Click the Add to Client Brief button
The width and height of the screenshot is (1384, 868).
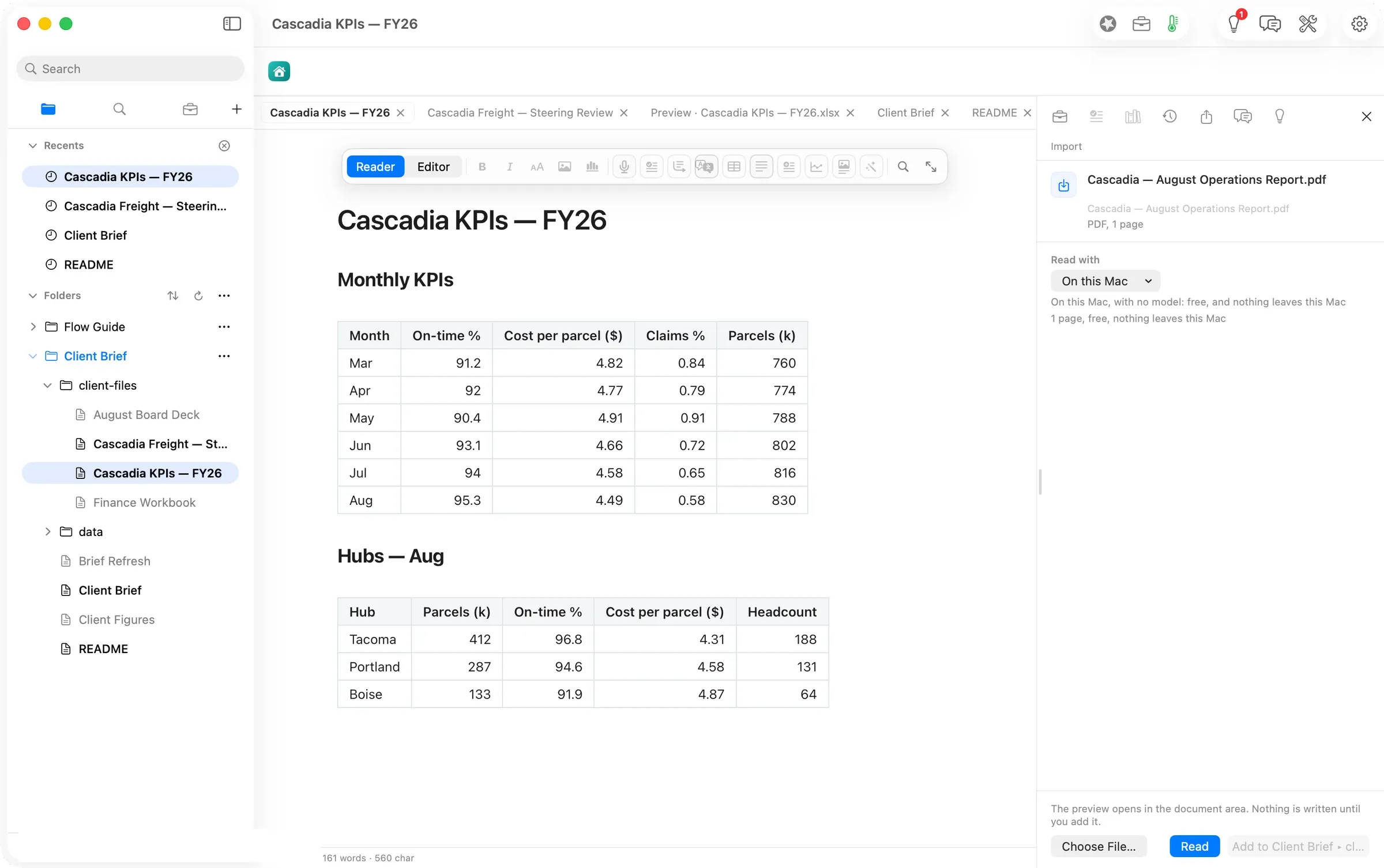[1297, 846]
